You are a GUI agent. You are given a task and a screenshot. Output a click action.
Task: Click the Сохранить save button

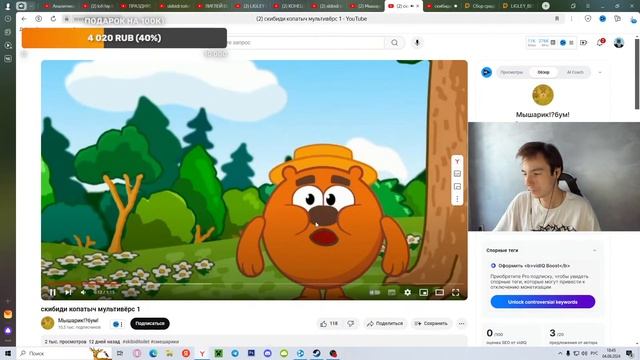click(431, 324)
